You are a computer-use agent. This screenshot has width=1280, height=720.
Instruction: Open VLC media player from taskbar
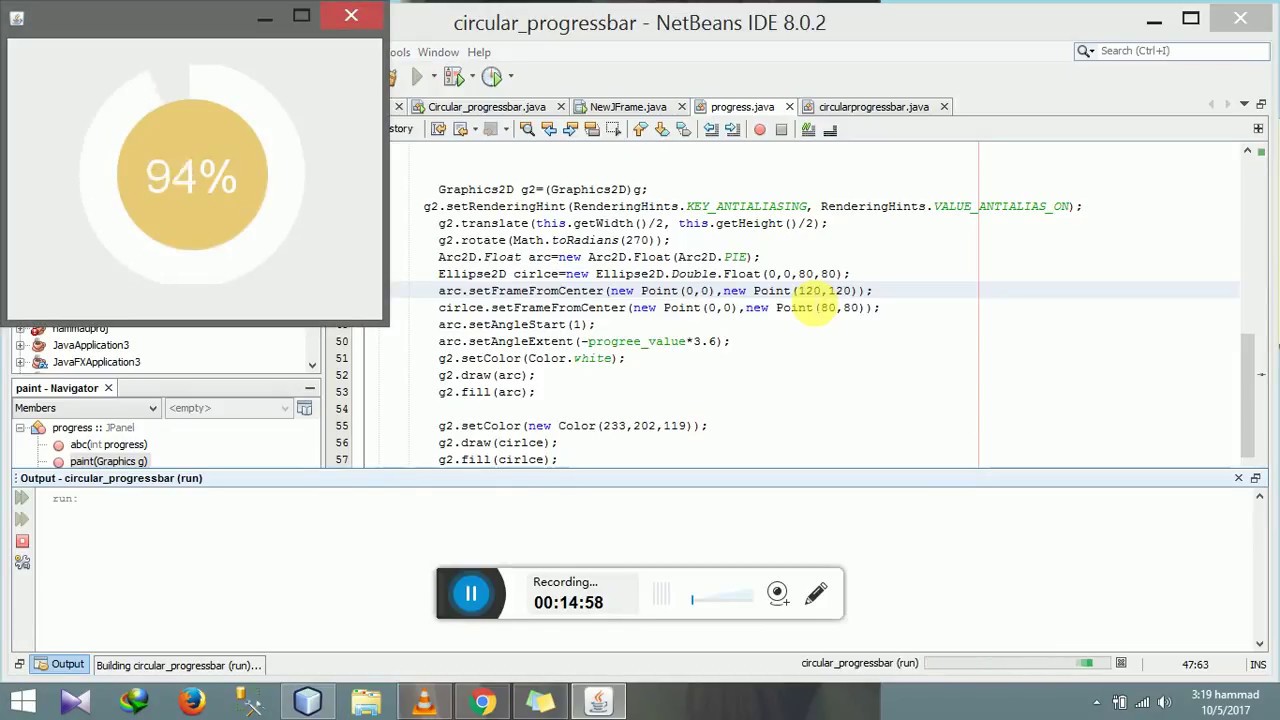[x=424, y=702]
